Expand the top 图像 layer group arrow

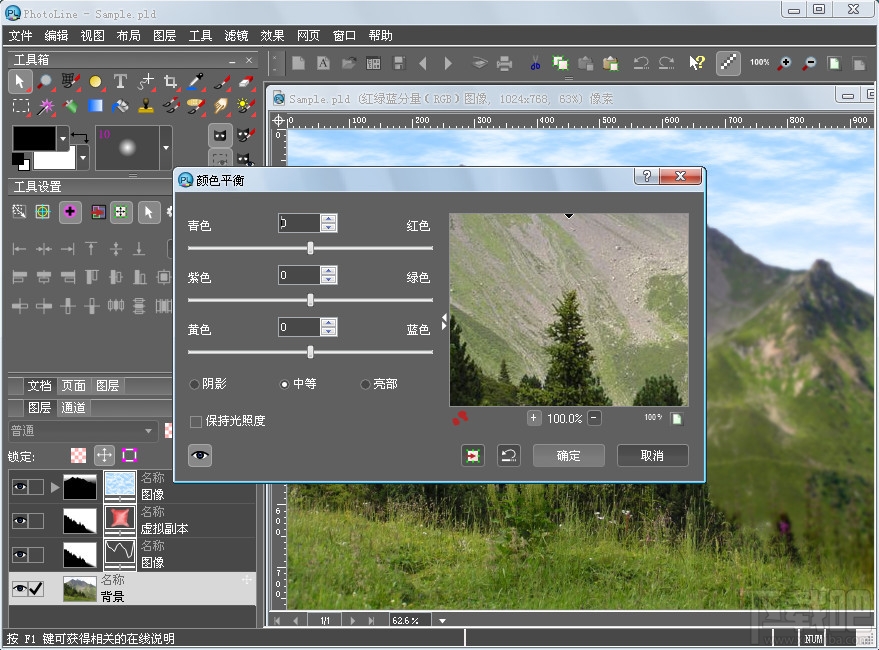click(x=54, y=487)
